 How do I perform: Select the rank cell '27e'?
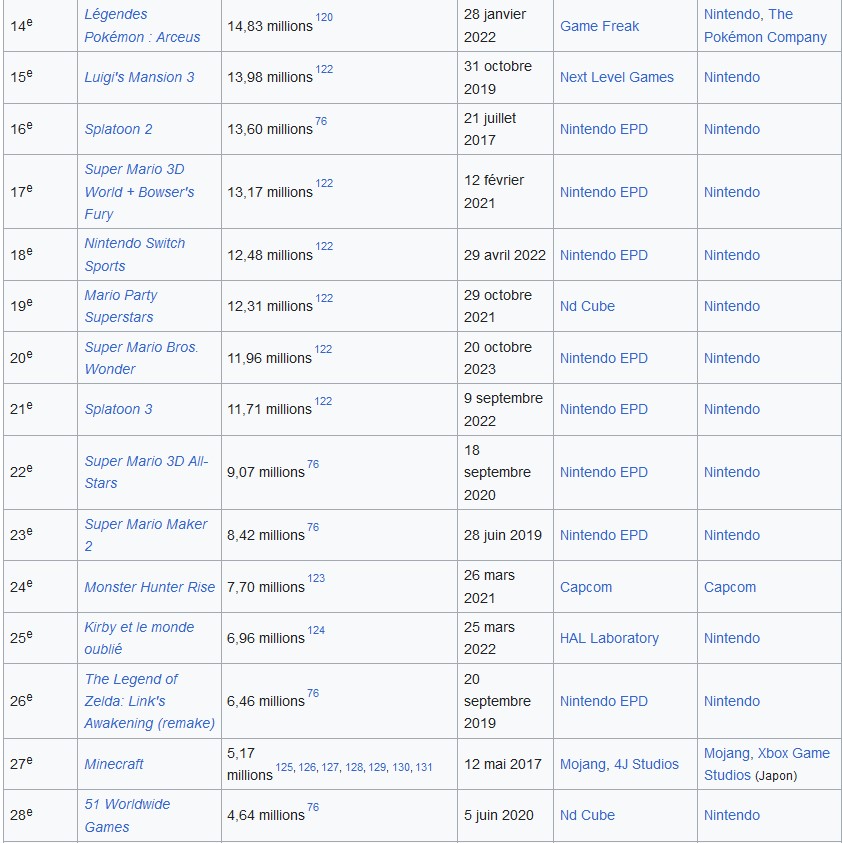(x=40, y=764)
